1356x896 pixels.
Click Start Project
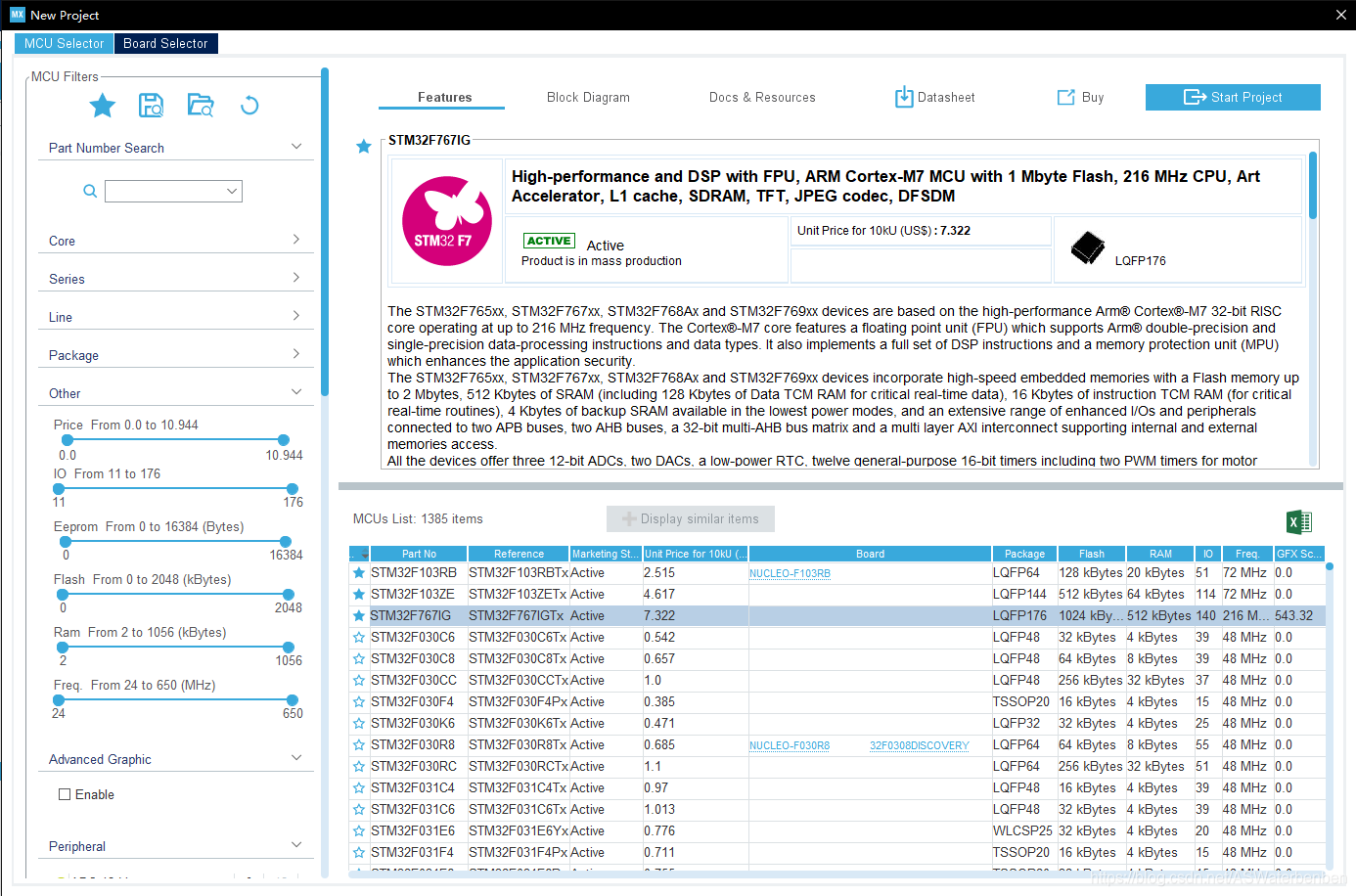[x=1233, y=97]
